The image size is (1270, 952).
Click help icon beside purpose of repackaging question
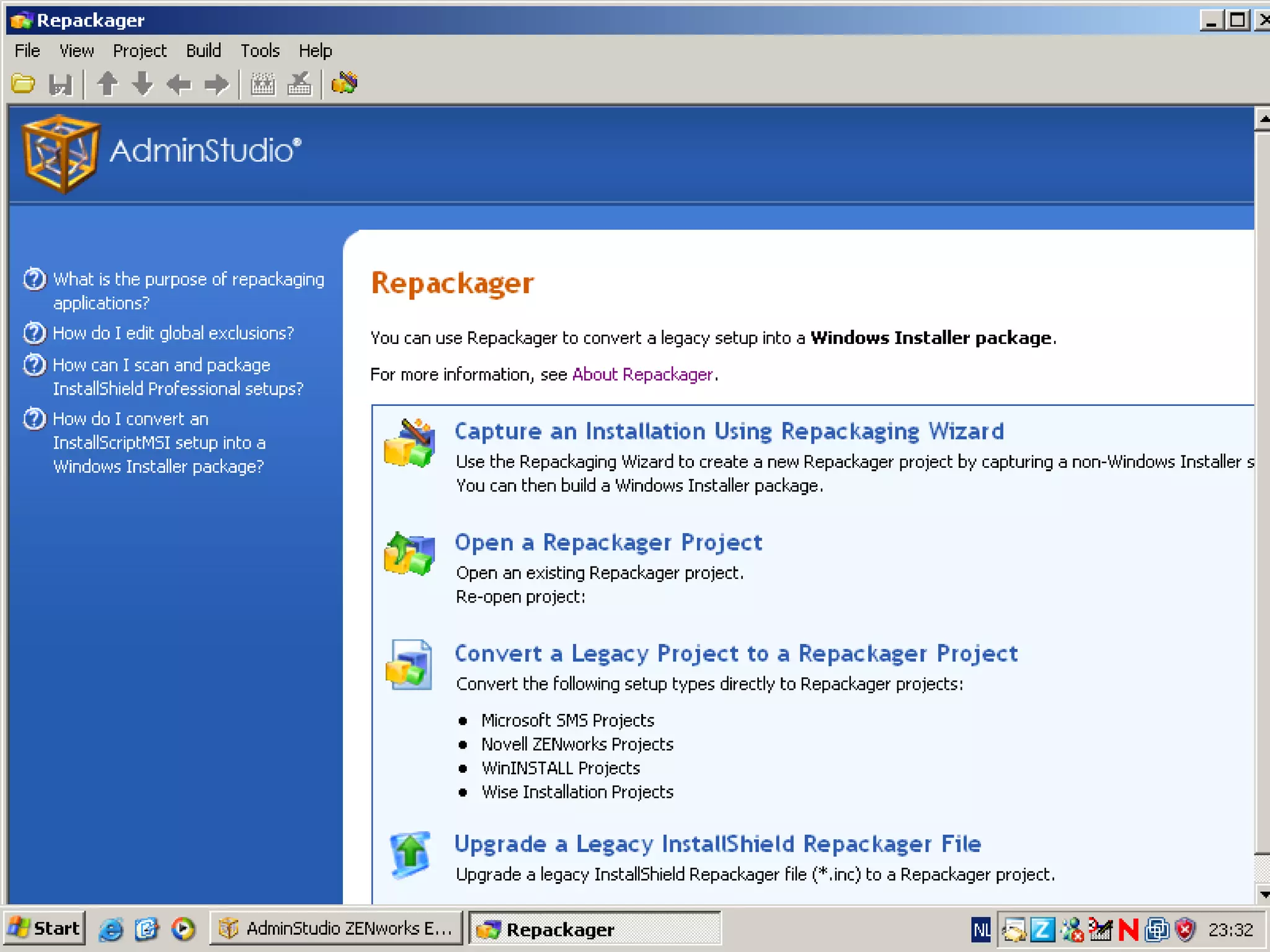pos(35,280)
